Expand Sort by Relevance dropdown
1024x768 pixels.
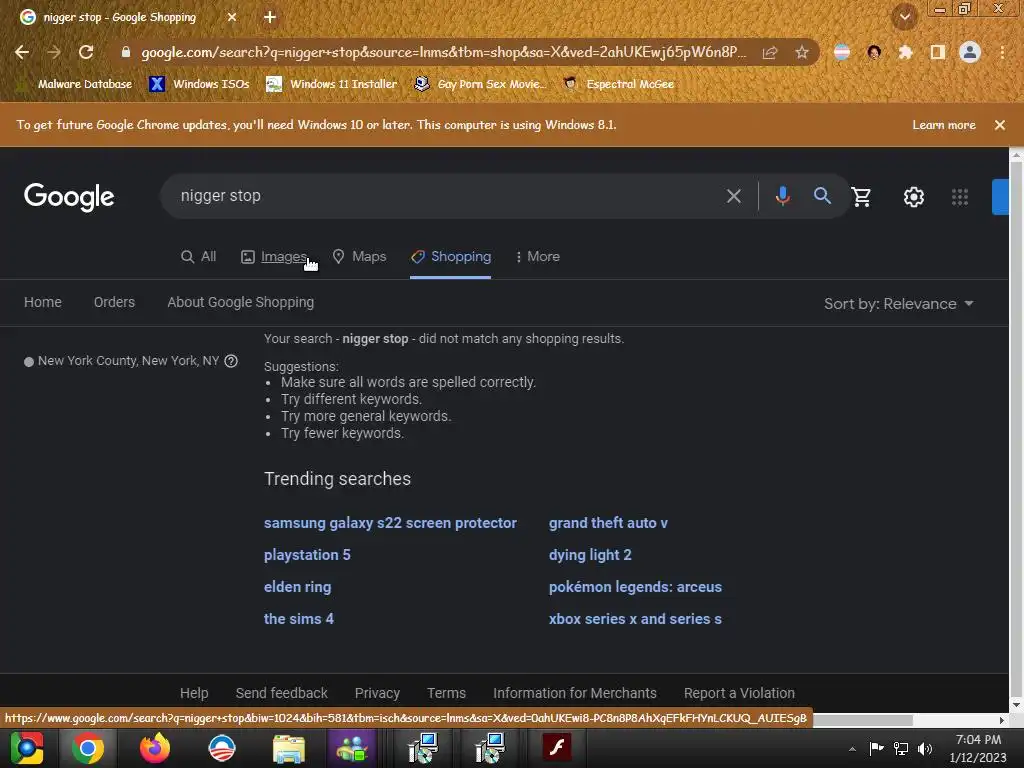click(x=899, y=304)
